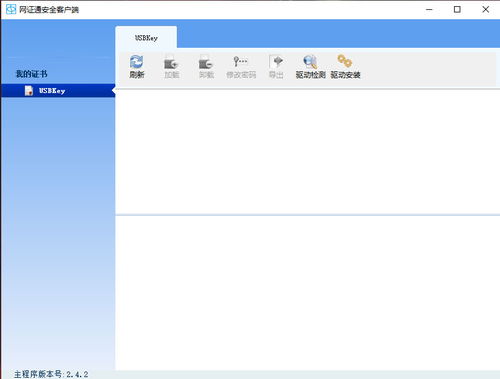Select USBKey item in left sidebar
Image resolution: width=500 pixels, height=379 pixels.
[58, 91]
